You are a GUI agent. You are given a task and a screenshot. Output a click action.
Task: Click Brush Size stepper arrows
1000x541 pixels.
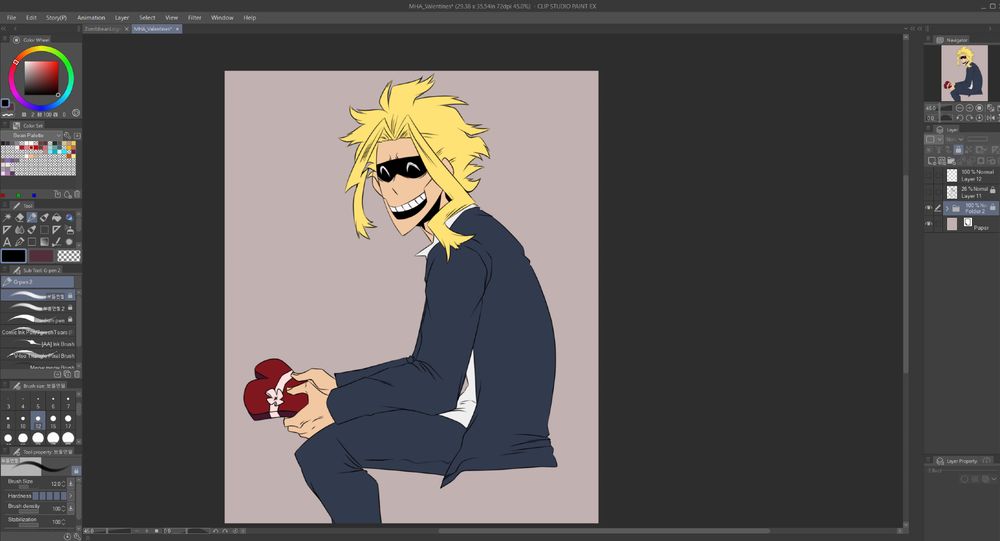coord(64,484)
